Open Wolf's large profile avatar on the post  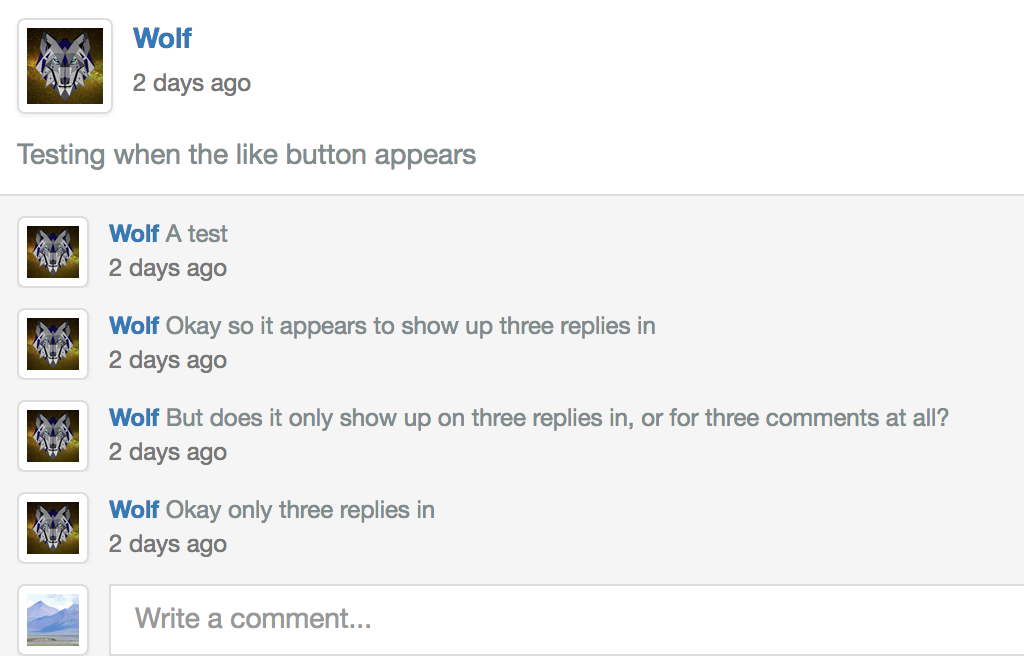click(x=65, y=66)
